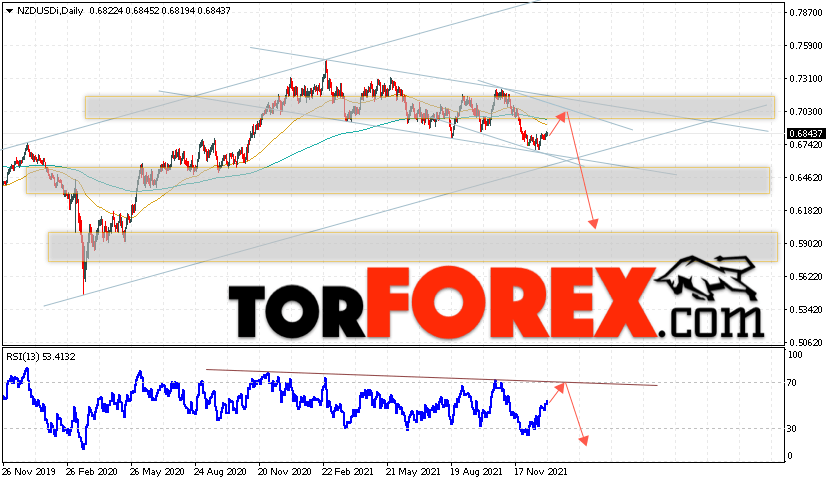Click price scale value 0.78700
This screenshot has height=483, width=830.
tap(806, 13)
